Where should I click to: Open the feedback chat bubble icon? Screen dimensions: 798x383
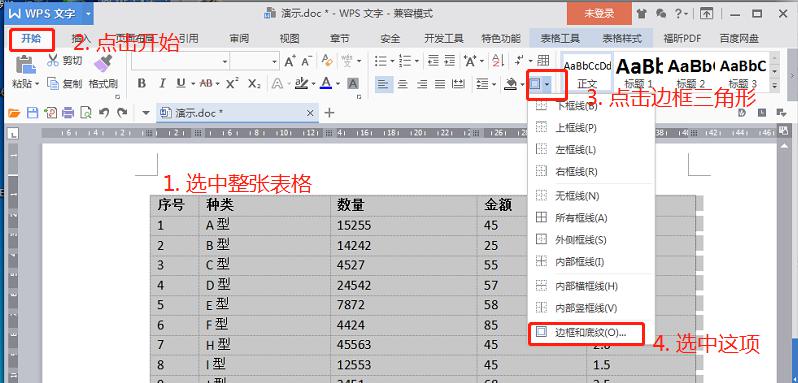[661, 14]
